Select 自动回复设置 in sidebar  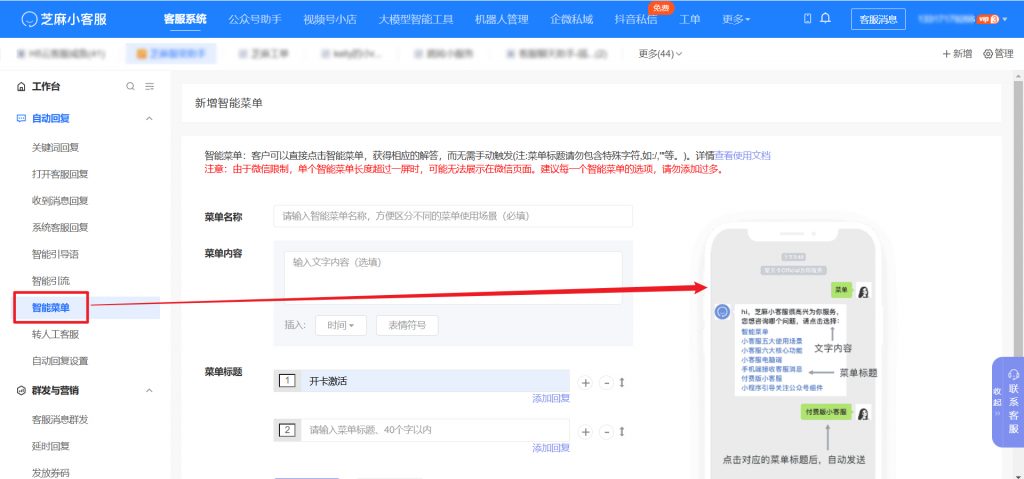(60, 361)
